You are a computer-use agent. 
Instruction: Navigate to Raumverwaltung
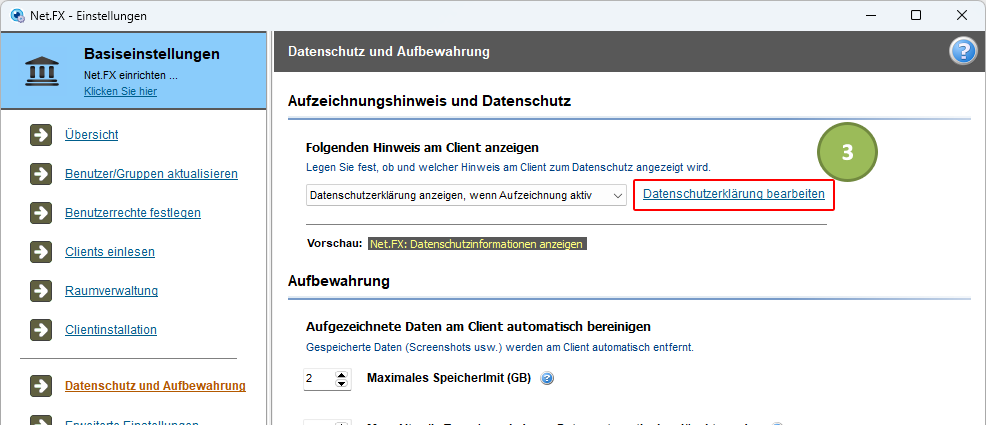pos(111,290)
